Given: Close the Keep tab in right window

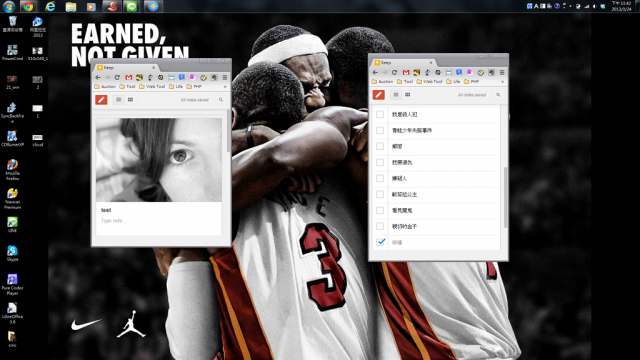Looking at the screenshot, I should coord(431,62).
